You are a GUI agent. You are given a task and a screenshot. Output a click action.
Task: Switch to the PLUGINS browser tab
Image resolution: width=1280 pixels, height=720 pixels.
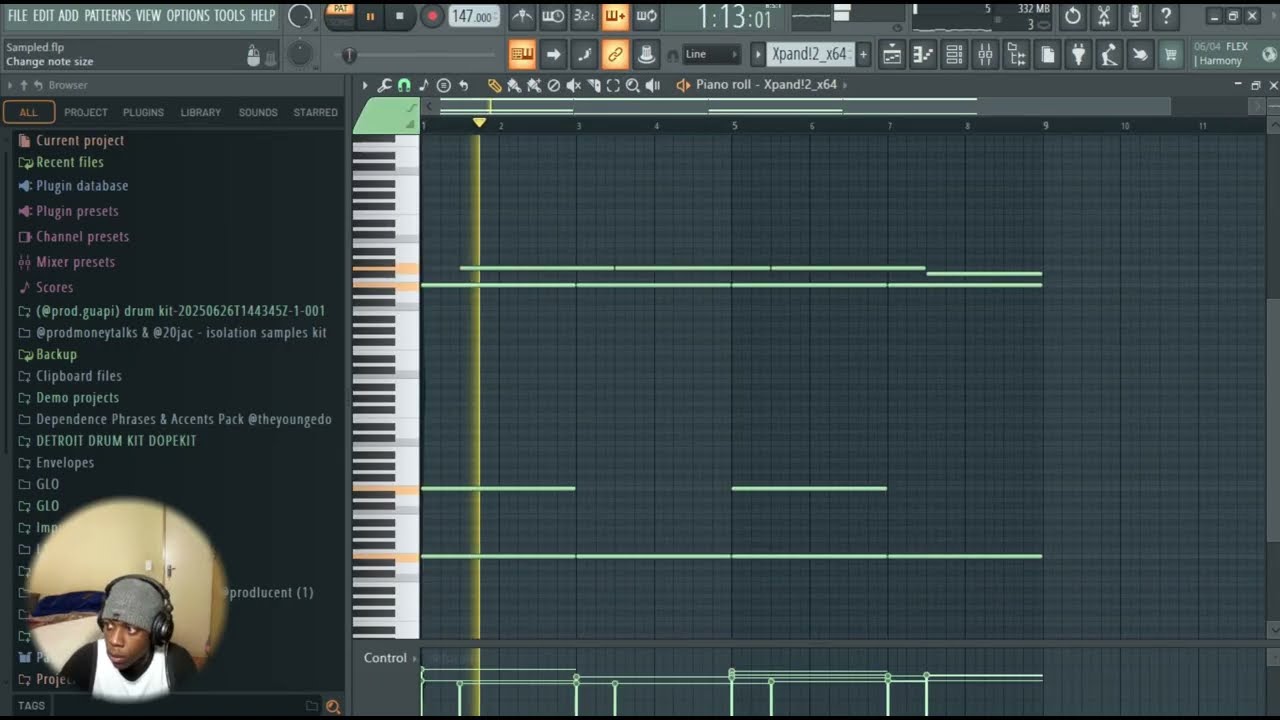pos(143,112)
